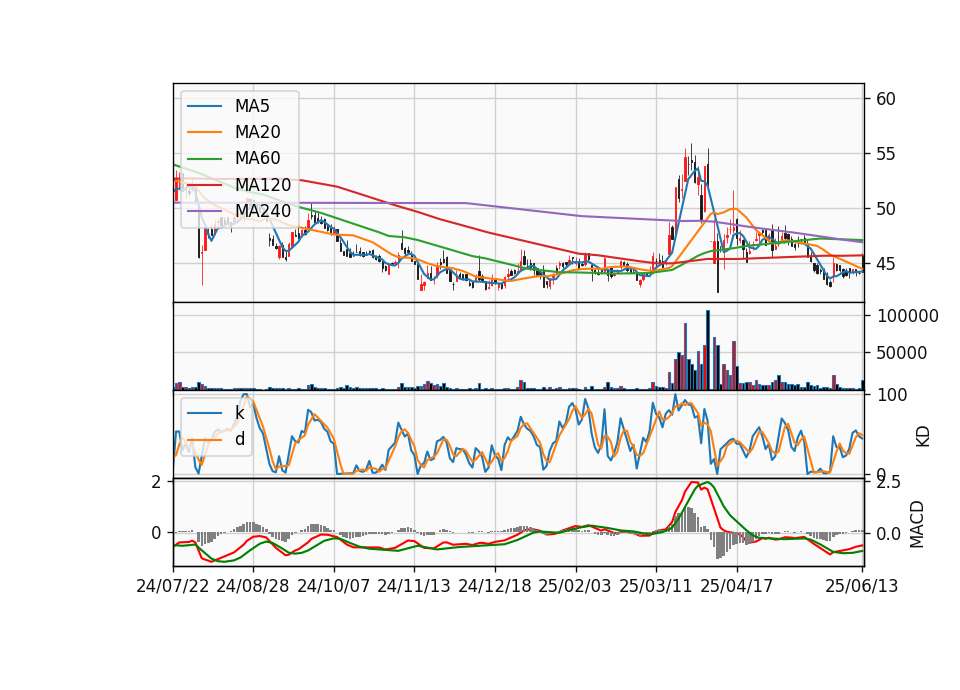Click the purple MA240 legend line sample
Viewport: 960px width, 690px height.
click(204, 212)
